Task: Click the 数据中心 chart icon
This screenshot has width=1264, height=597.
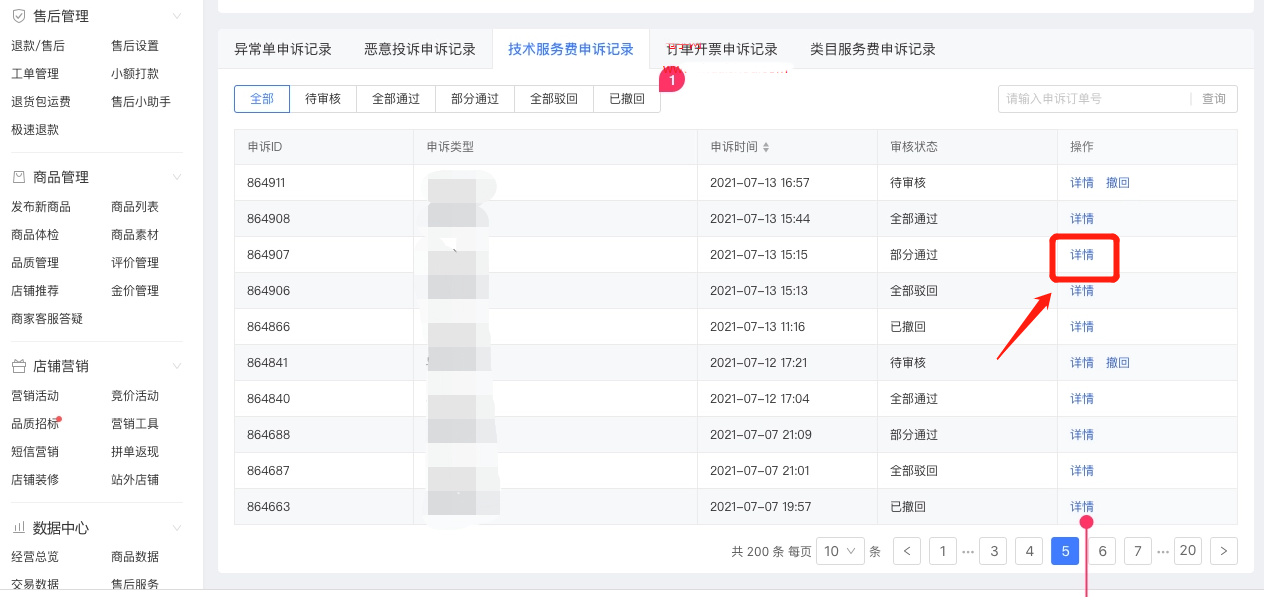Action: 18,528
